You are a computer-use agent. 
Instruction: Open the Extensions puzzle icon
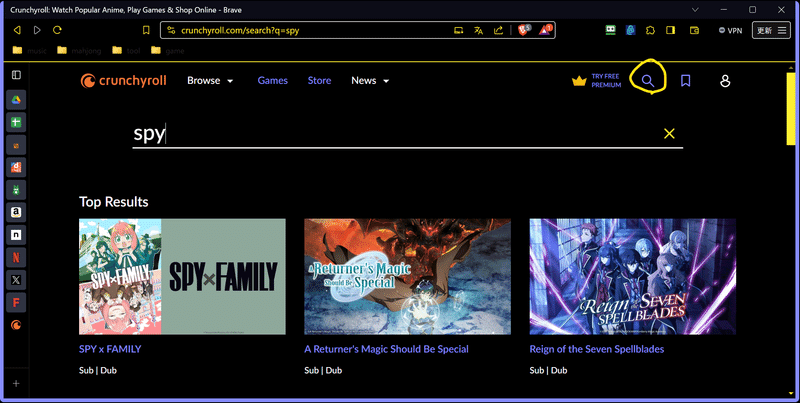click(650, 30)
